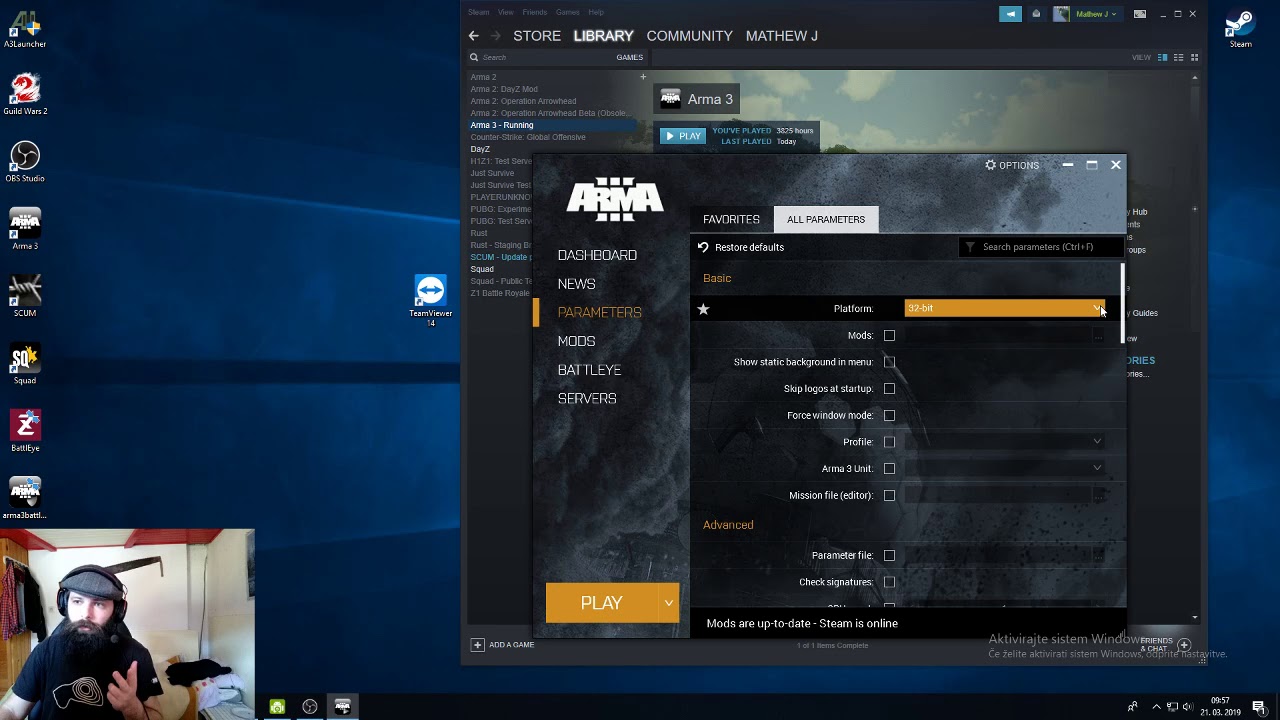
Task: Select the arma3battleye desktop shortcut
Action: pyautogui.click(x=25, y=497)
